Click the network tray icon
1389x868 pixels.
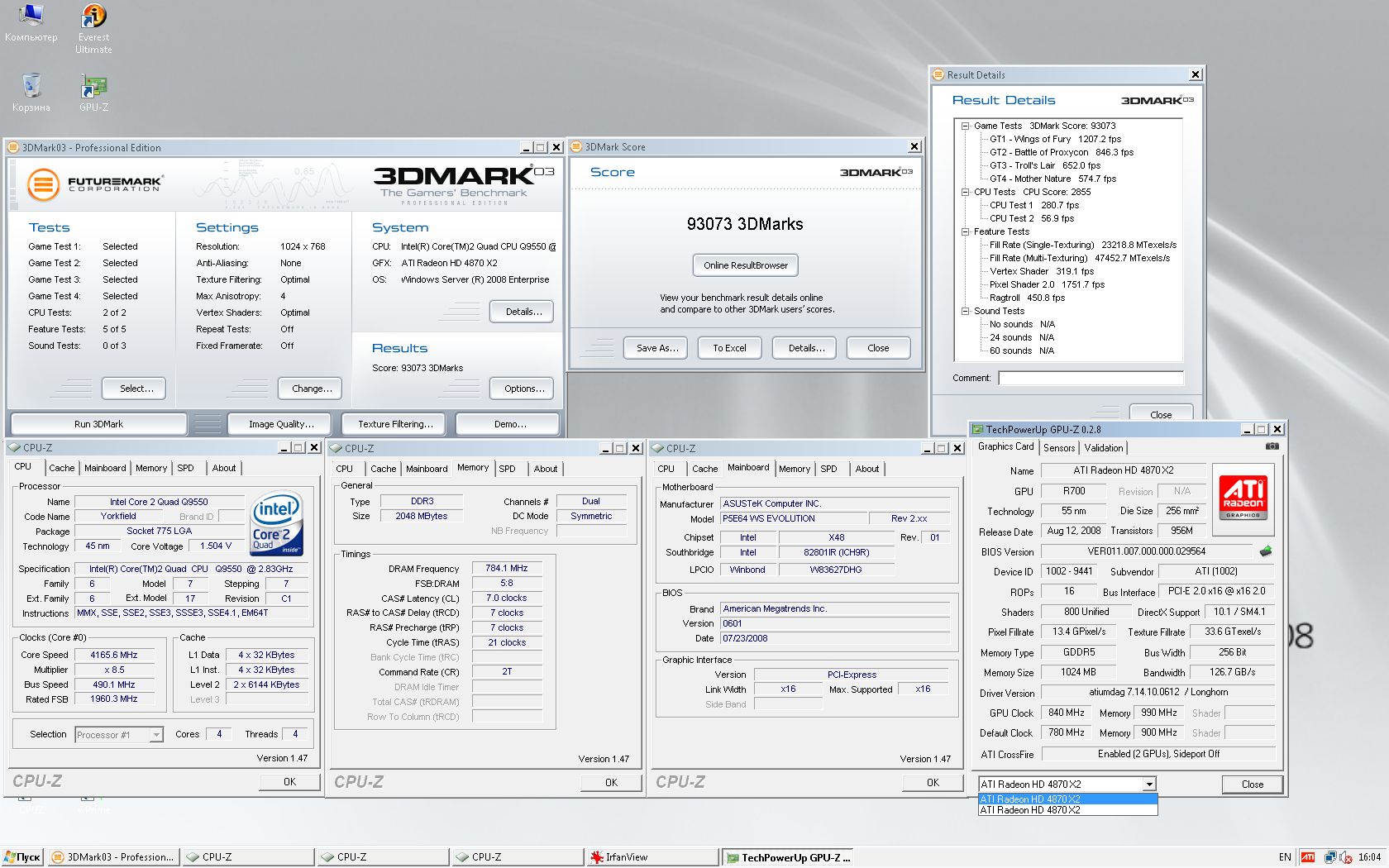pyautogui.click(x=1330, y=857)
